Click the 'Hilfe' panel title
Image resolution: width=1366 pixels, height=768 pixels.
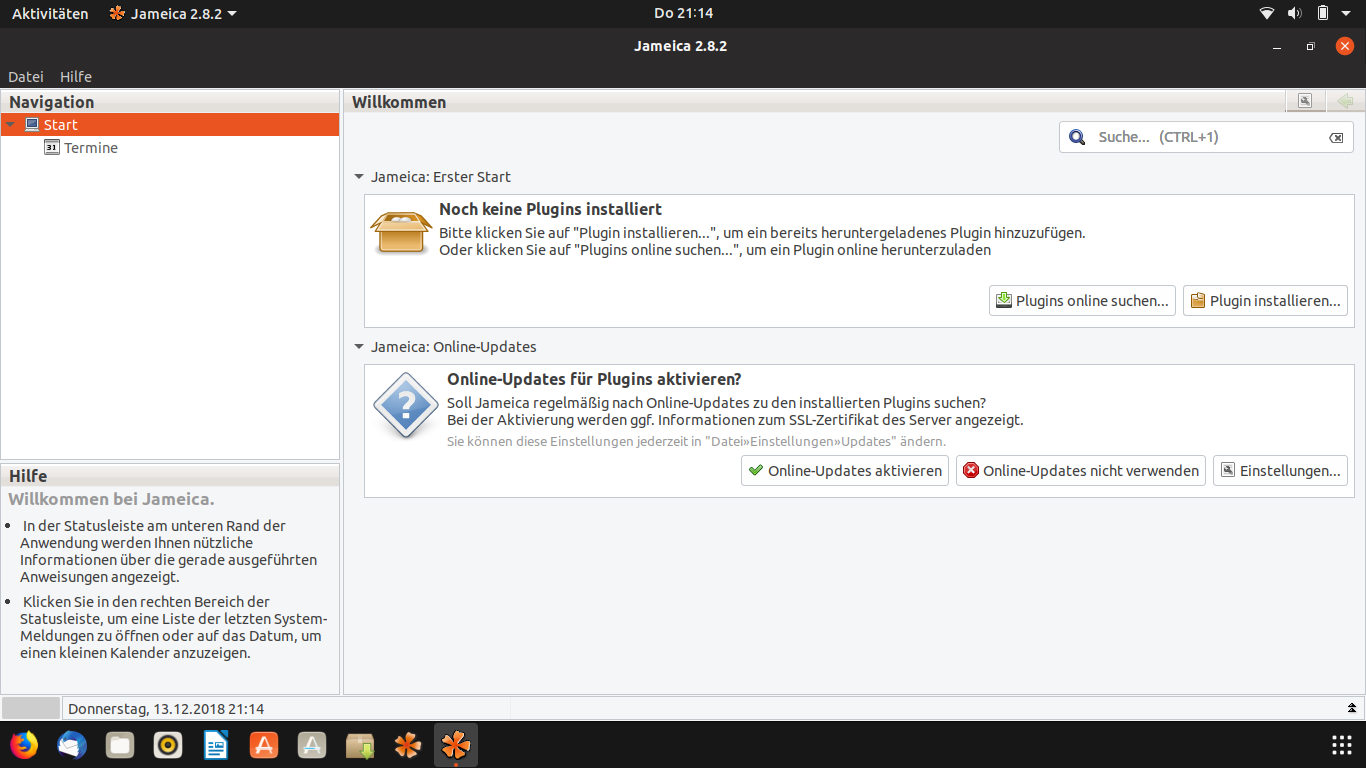[x=28, y=476]
